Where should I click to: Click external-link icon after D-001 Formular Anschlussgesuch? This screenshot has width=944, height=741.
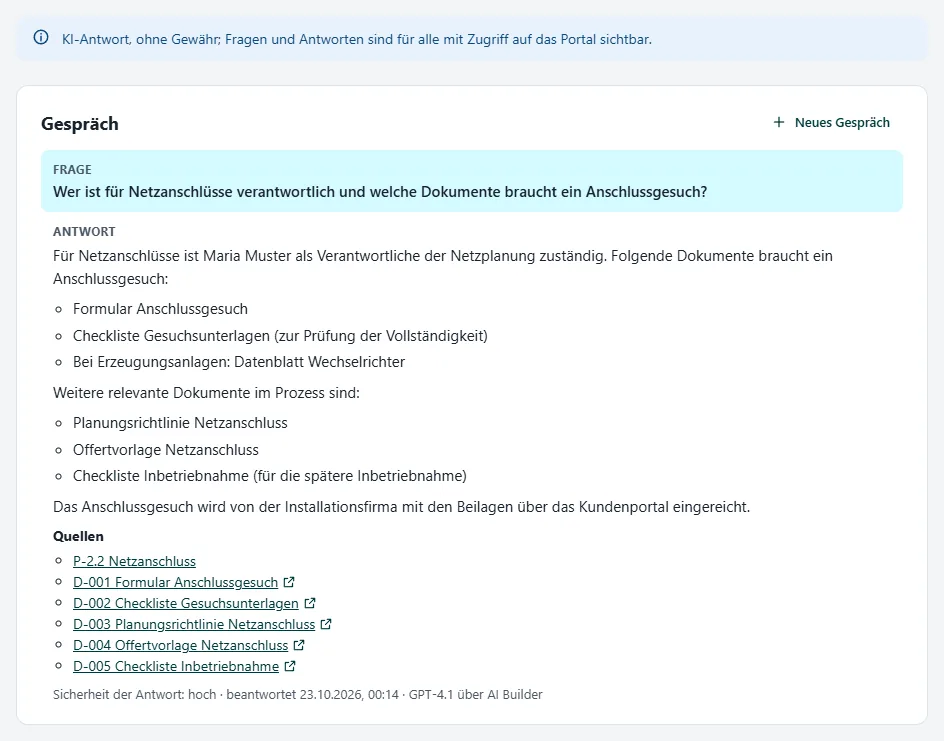pos(289,582)
